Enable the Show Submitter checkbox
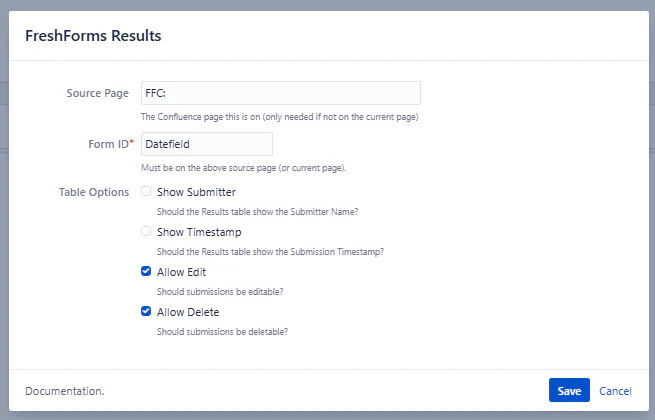655x420 pixels. coord(147,191)
